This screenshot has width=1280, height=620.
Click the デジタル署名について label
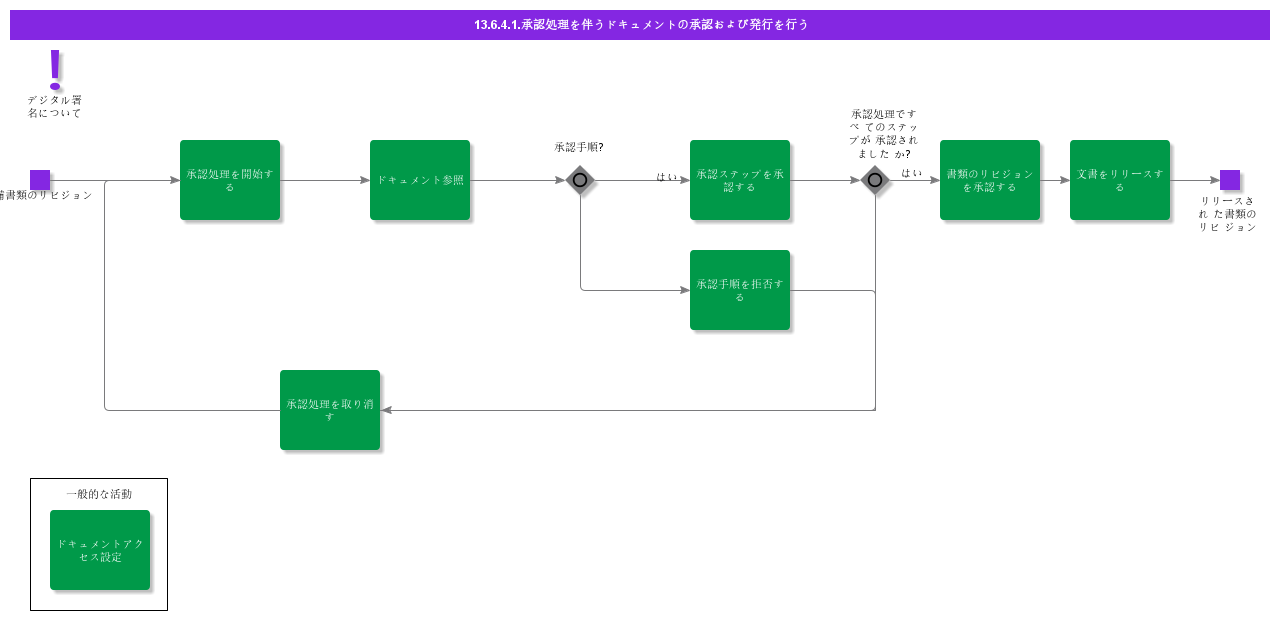pyautogui.click(x=55, y=107)
